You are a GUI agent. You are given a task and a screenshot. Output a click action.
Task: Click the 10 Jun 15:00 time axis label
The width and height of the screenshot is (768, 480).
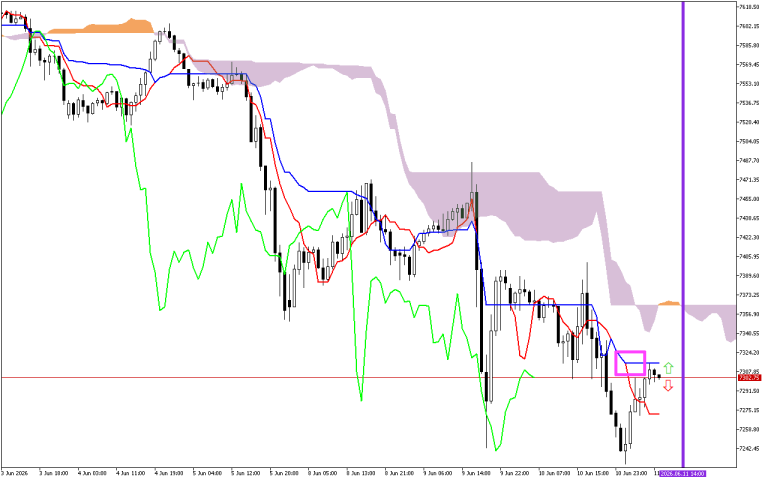point(593,474)
